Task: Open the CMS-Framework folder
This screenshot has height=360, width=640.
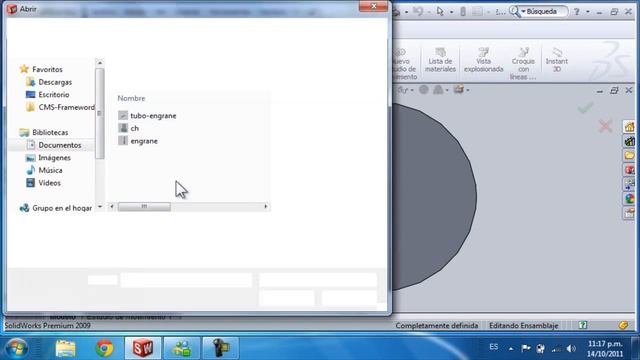Action: [60, 107]
